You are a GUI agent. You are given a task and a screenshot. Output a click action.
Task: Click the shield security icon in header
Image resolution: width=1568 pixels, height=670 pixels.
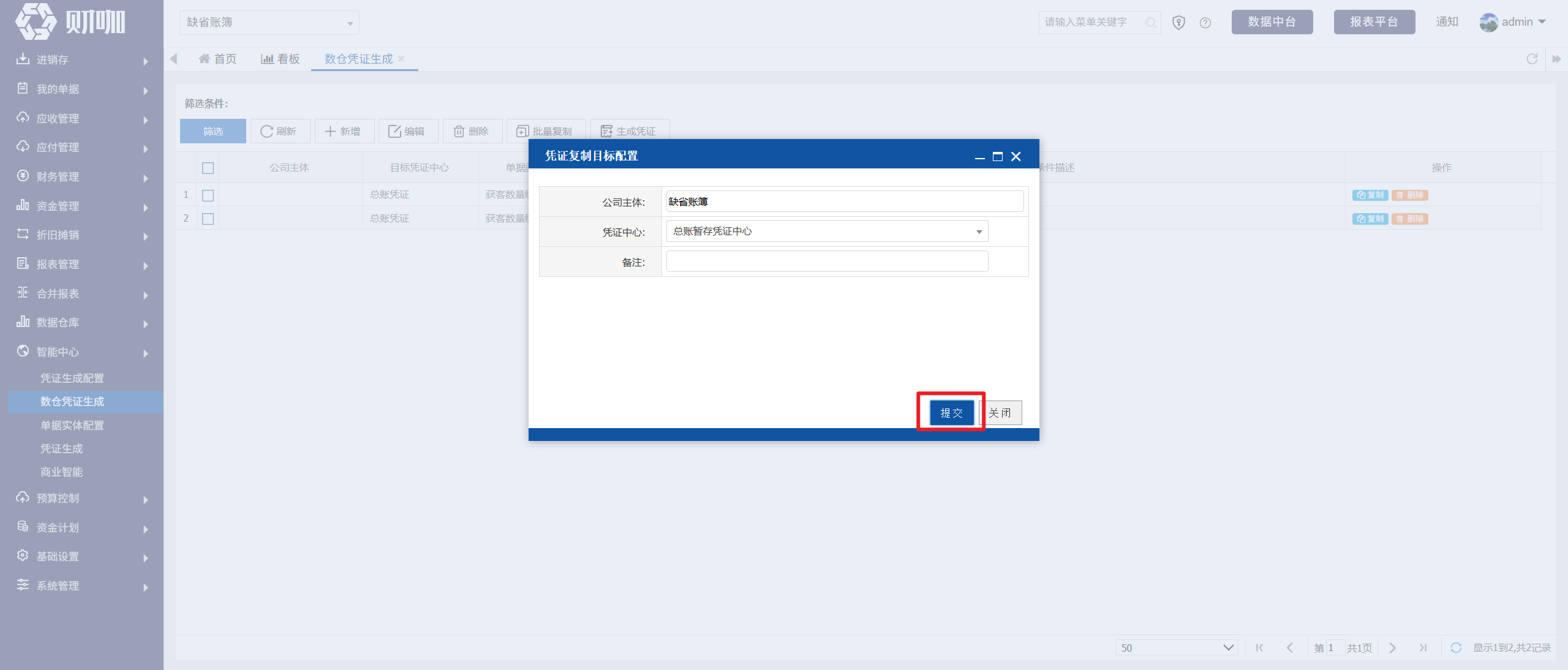point(1178,23)
